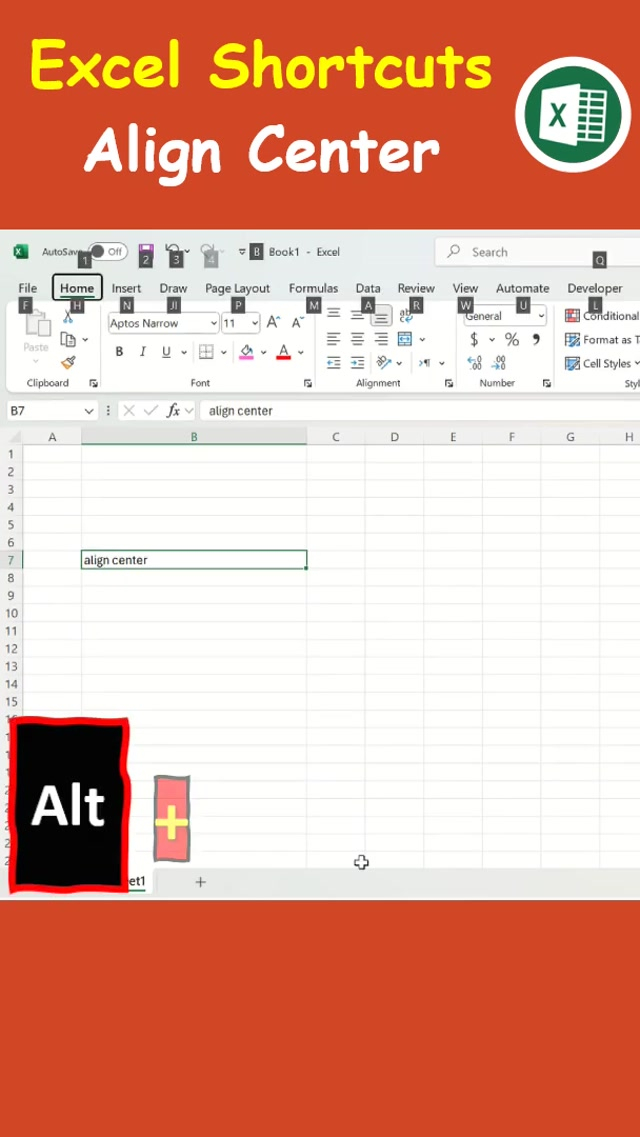Click the Save icon in title bar
640x1137 pixels.
click(145, 250)
